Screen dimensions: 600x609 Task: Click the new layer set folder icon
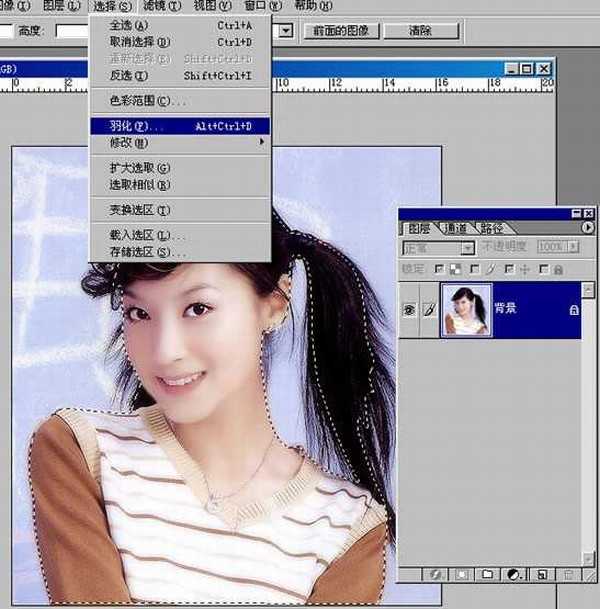click(487, 575)
